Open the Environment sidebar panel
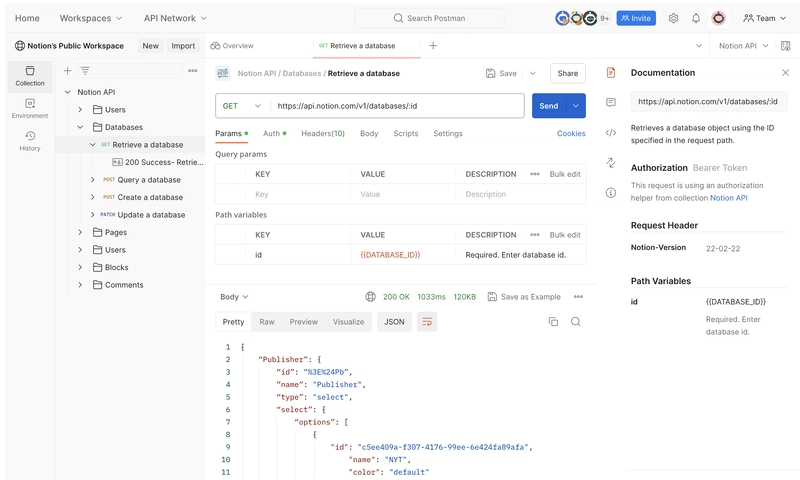This screenshot has width=800, height=480. (x=30, y=109)
